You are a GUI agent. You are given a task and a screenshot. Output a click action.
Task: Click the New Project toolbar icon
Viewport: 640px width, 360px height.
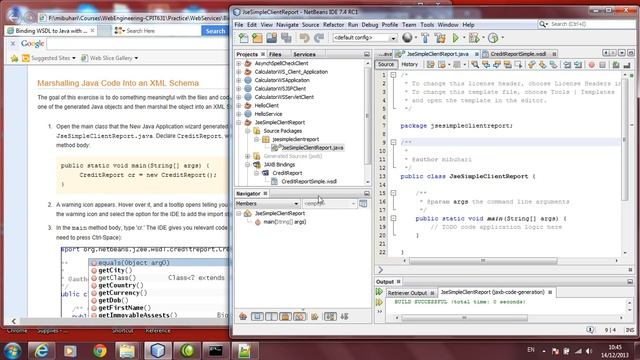[x=257, y=38]
